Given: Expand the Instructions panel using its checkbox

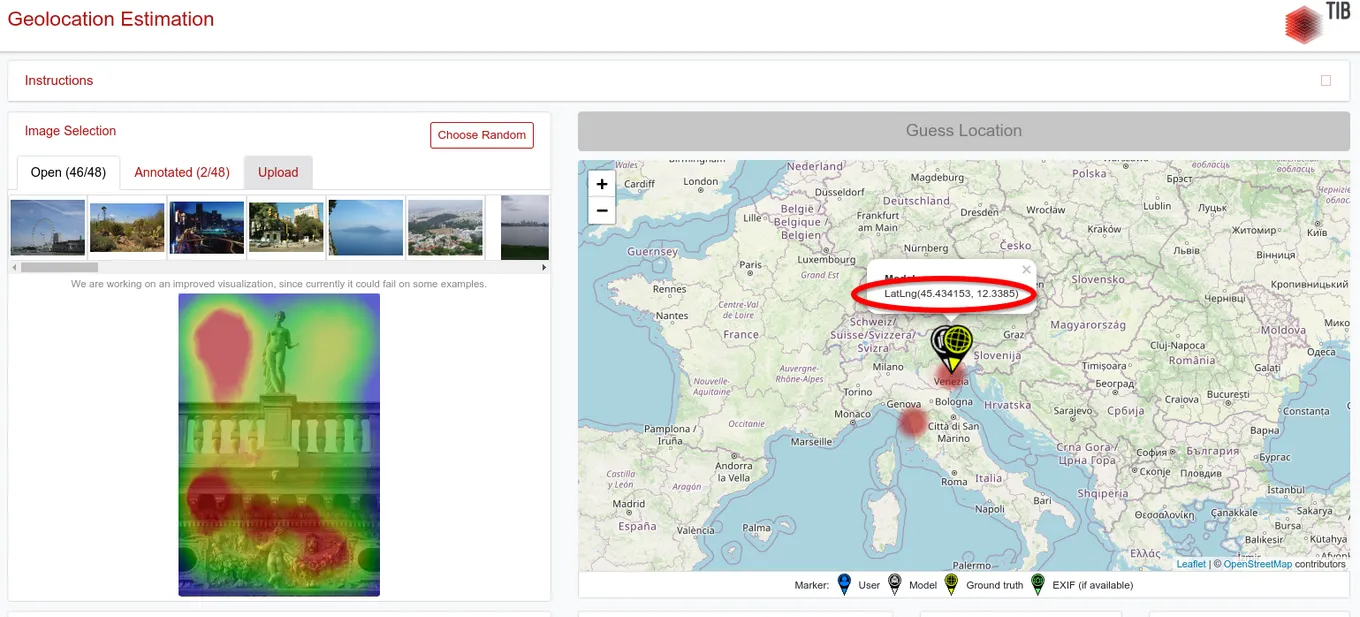Looking at the screenshot, I should pyautogui.click(x=1326, y=81).
